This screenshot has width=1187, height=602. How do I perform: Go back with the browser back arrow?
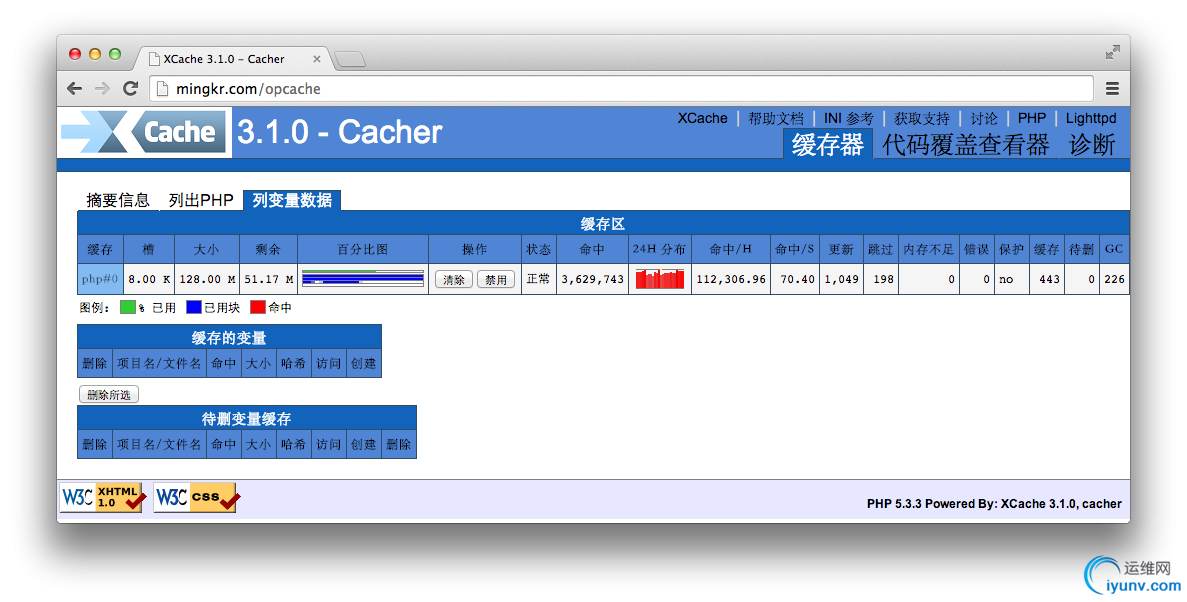tap(74, 89)
